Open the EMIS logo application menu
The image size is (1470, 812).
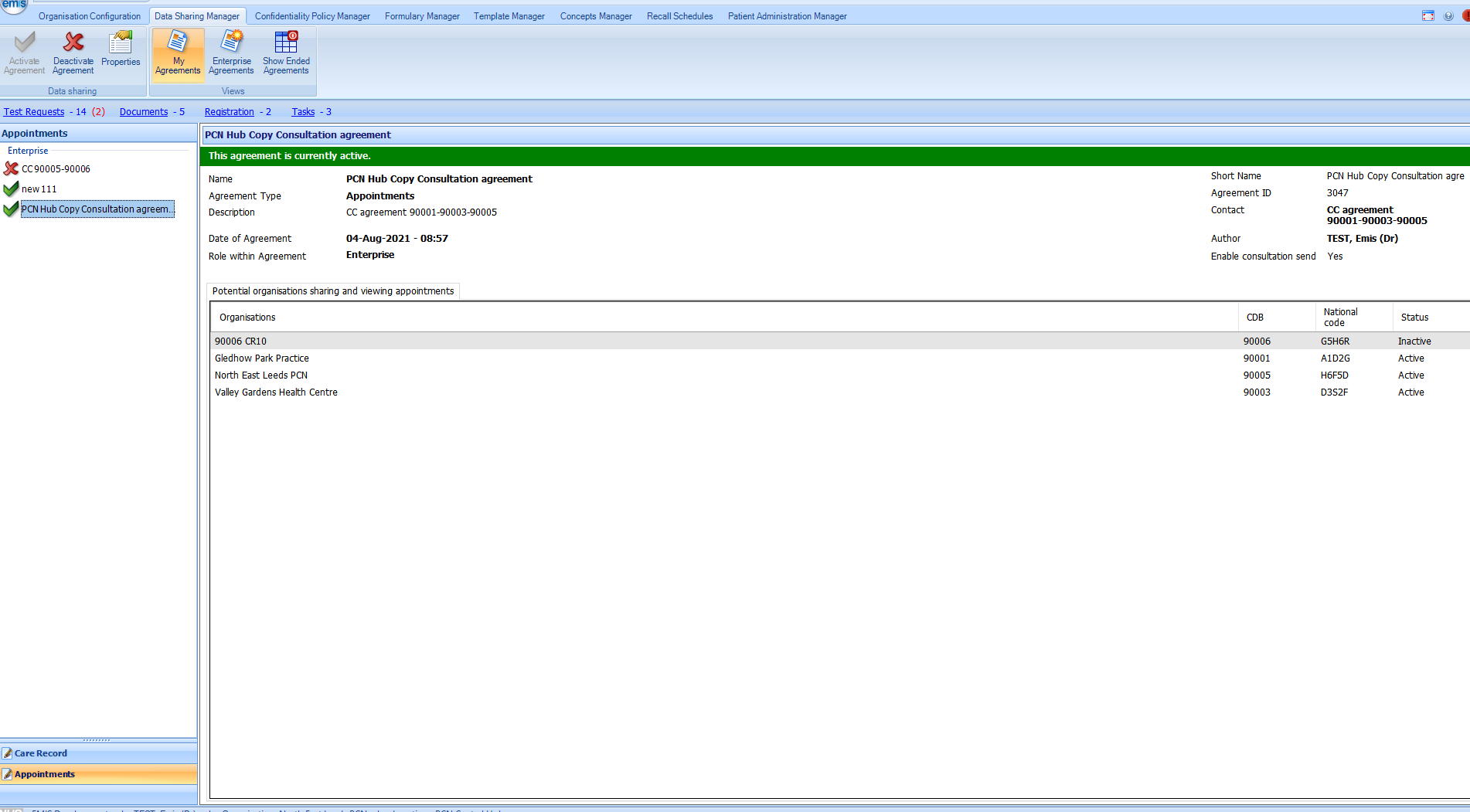14,6
